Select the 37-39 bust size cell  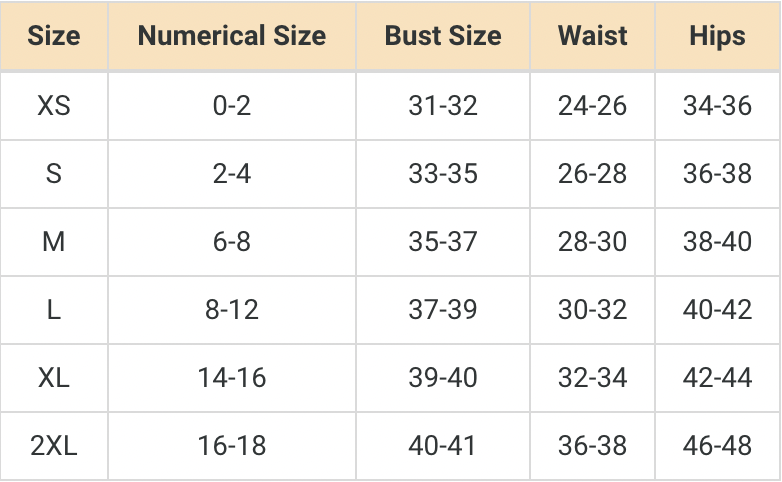[x=443, y=310]
